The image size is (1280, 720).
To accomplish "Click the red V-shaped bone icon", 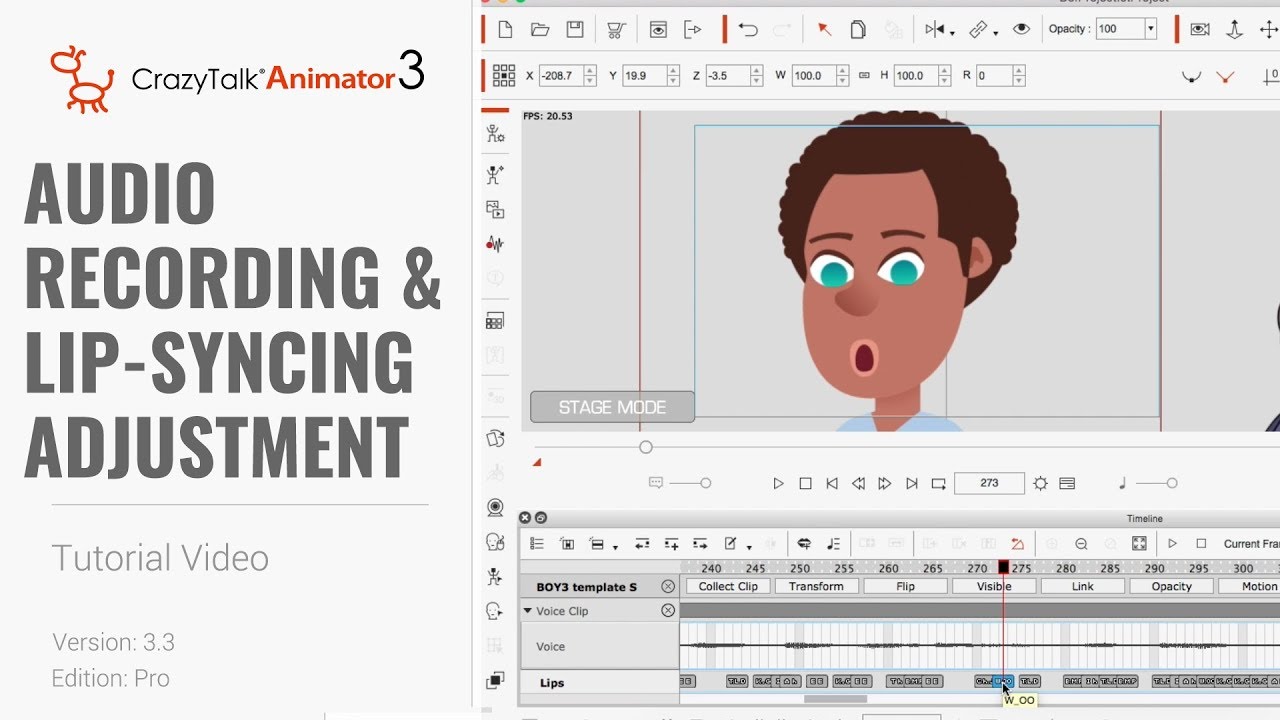I will (1225, 77).
